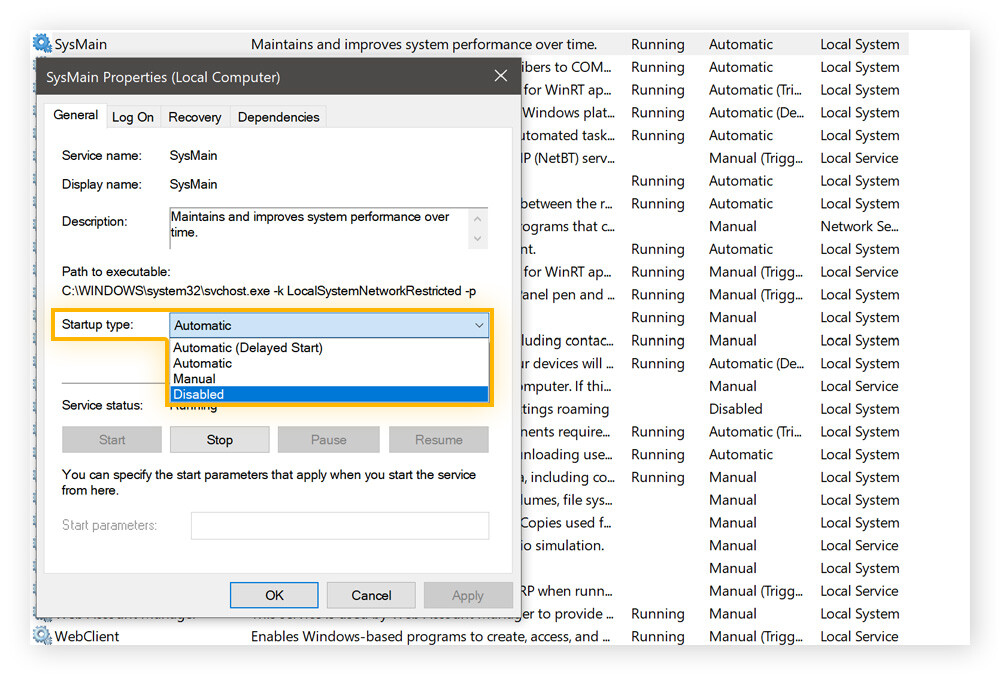Viewport: 1000px width, 675px height.
Task: Click the WebClient gear icon at the bottom
Action: point(41,636)
